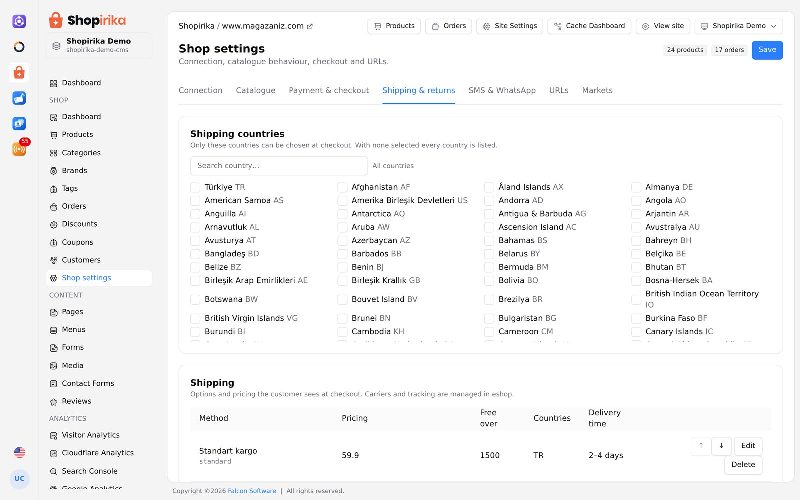Open the UC user avatar menu

19,479
